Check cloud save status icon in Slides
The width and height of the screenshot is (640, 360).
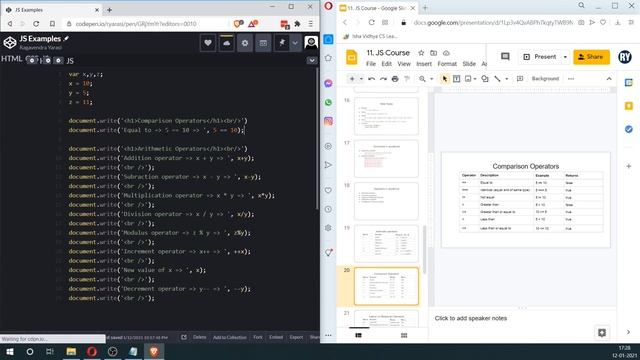tap(446, 53)
